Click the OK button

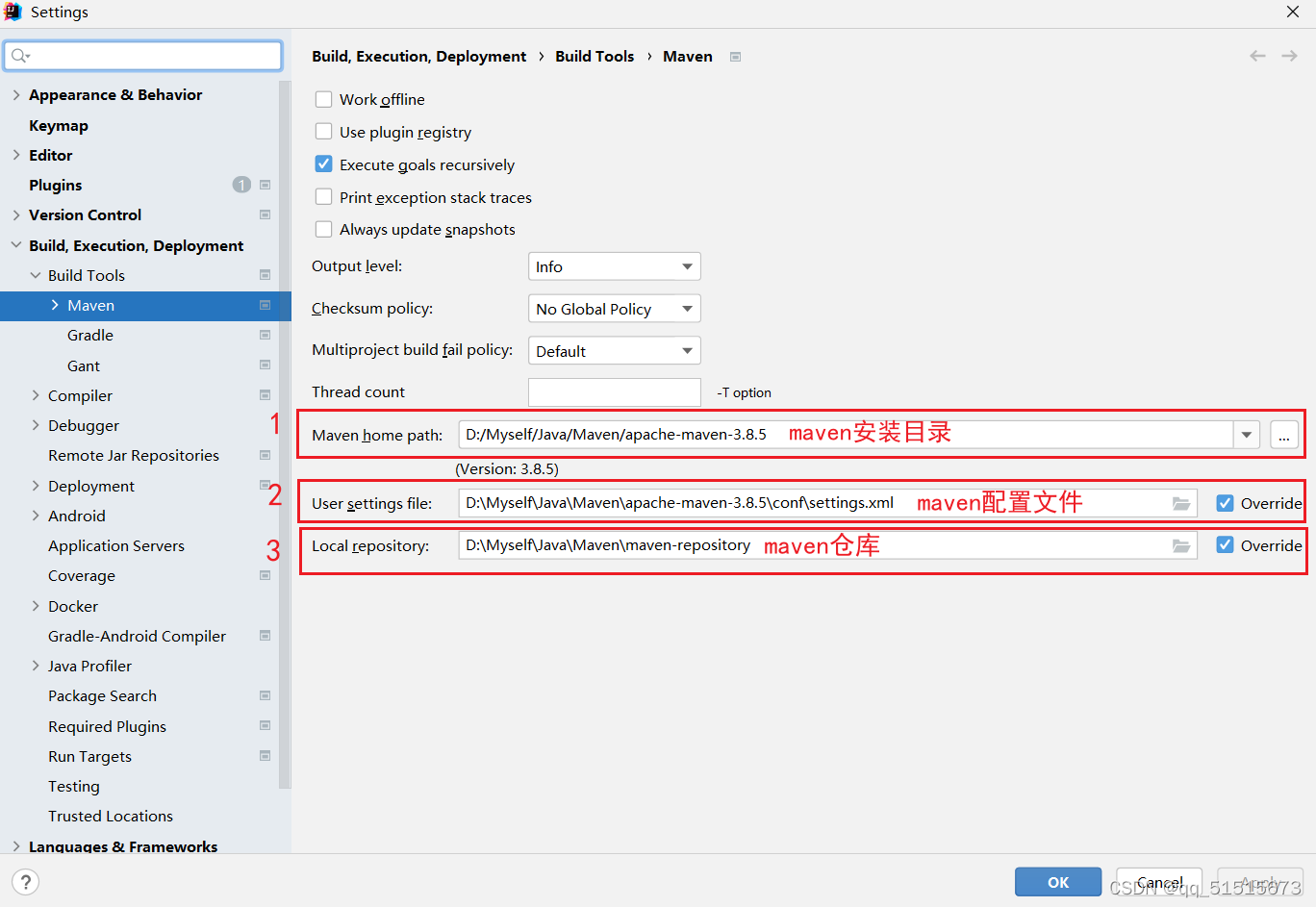(x=1058, y=882)
